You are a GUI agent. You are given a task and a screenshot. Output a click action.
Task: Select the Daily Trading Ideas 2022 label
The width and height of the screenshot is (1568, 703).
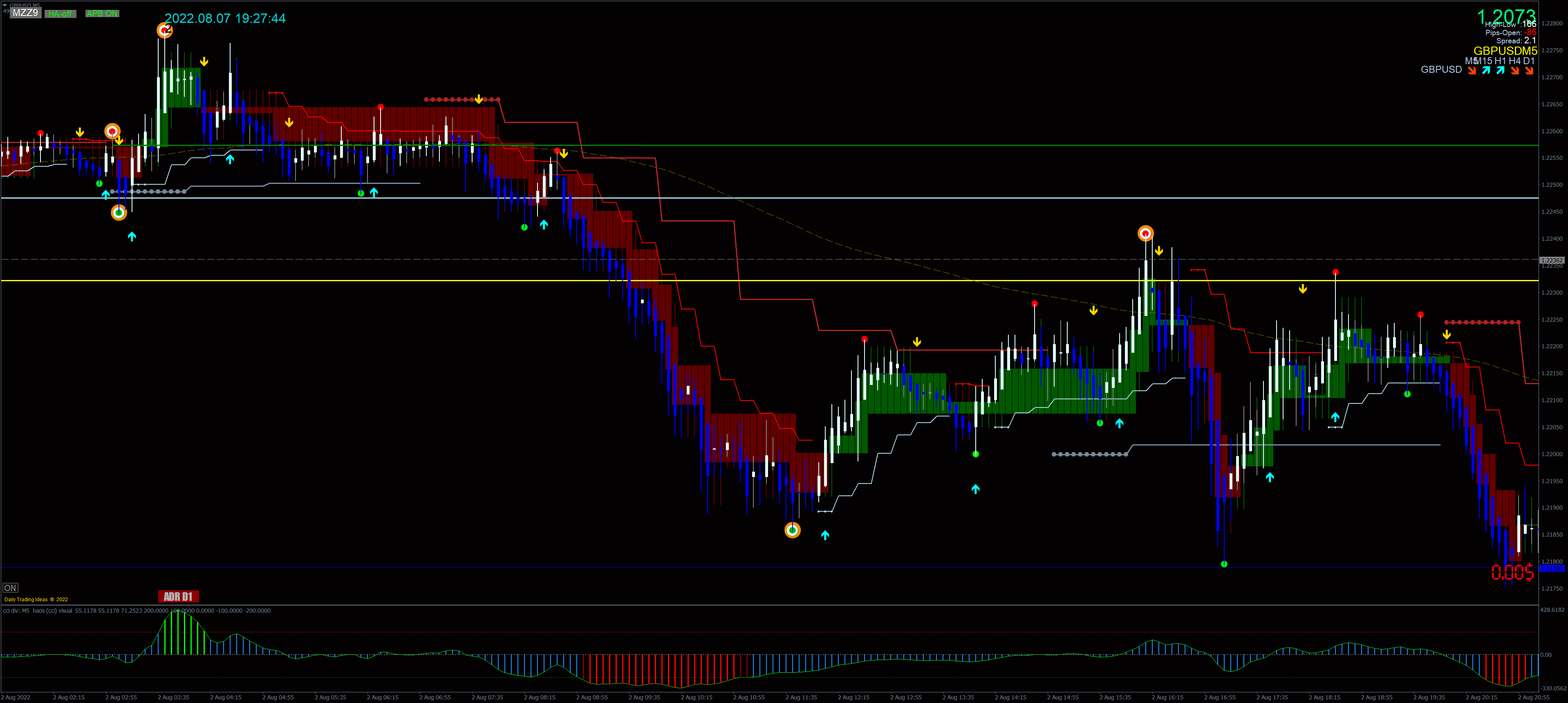pos(36,600)
